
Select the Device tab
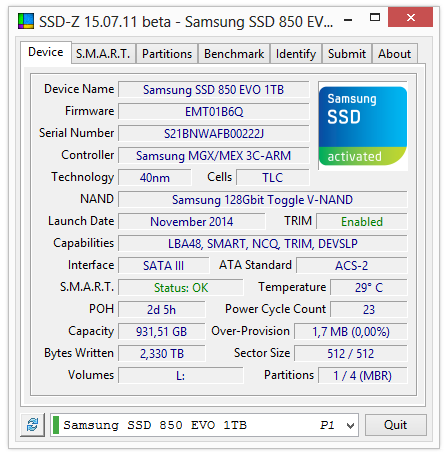46,52
